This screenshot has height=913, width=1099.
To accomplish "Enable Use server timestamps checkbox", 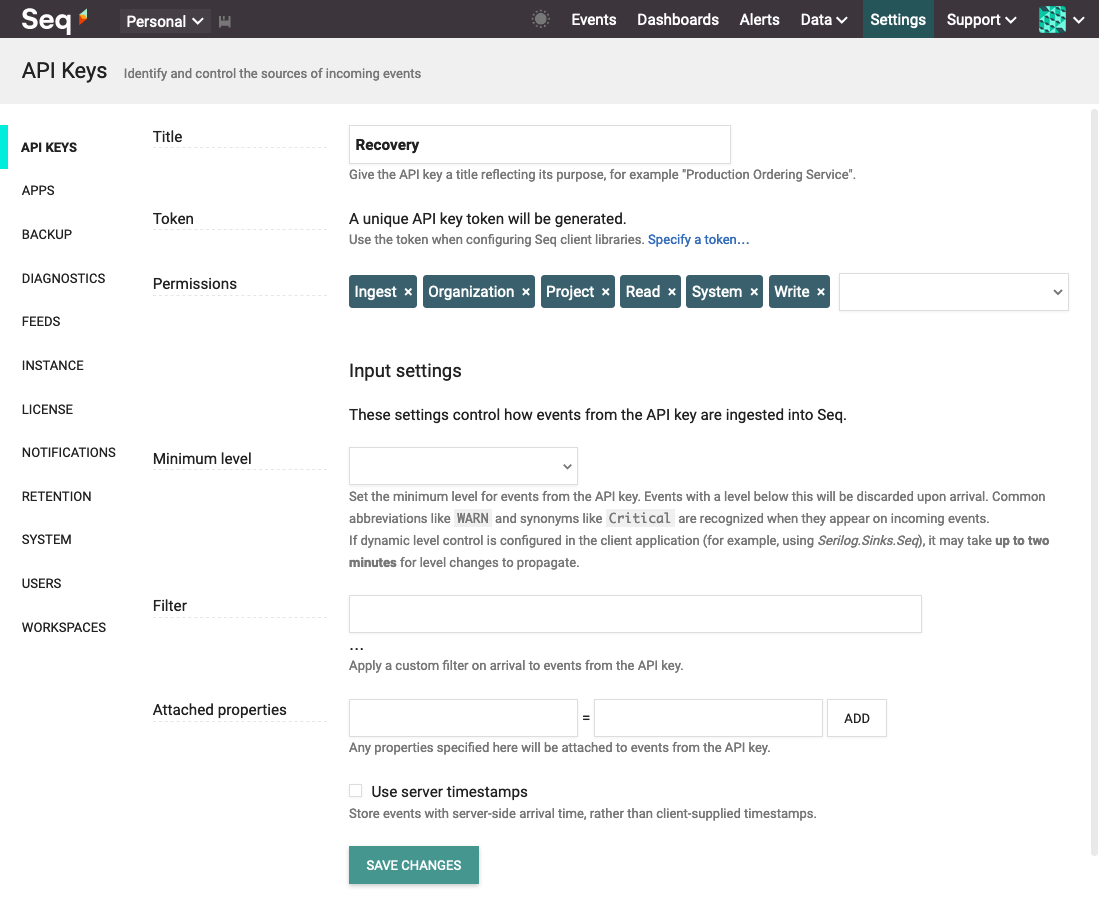I will [356, 791].
